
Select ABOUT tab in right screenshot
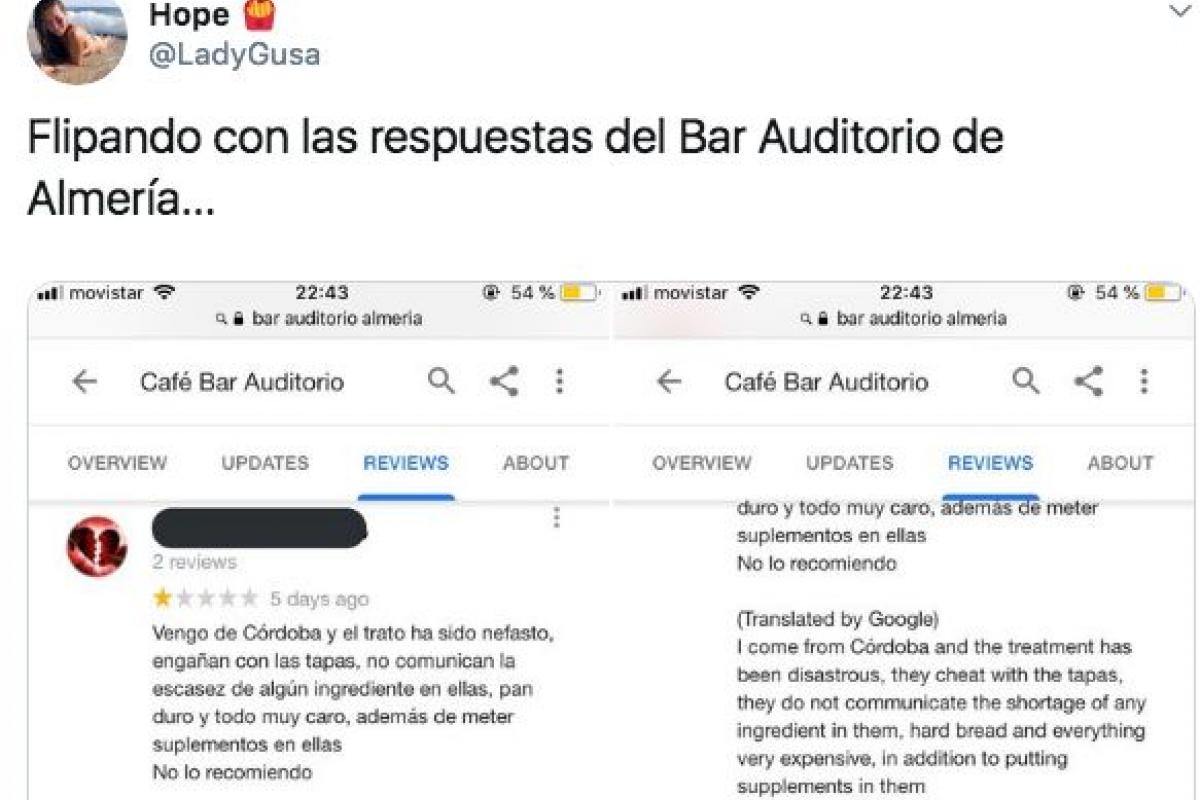1120,463
